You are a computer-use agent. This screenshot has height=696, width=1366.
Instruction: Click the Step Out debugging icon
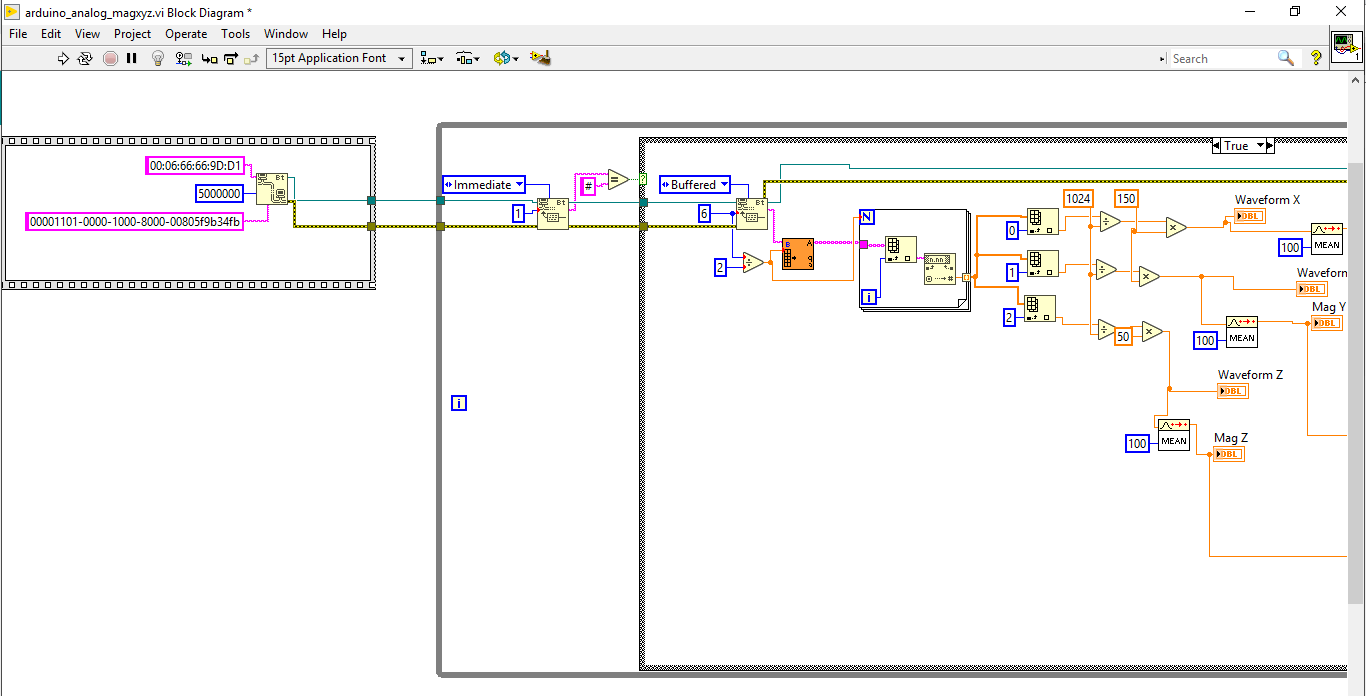click(x=251, y=58)
